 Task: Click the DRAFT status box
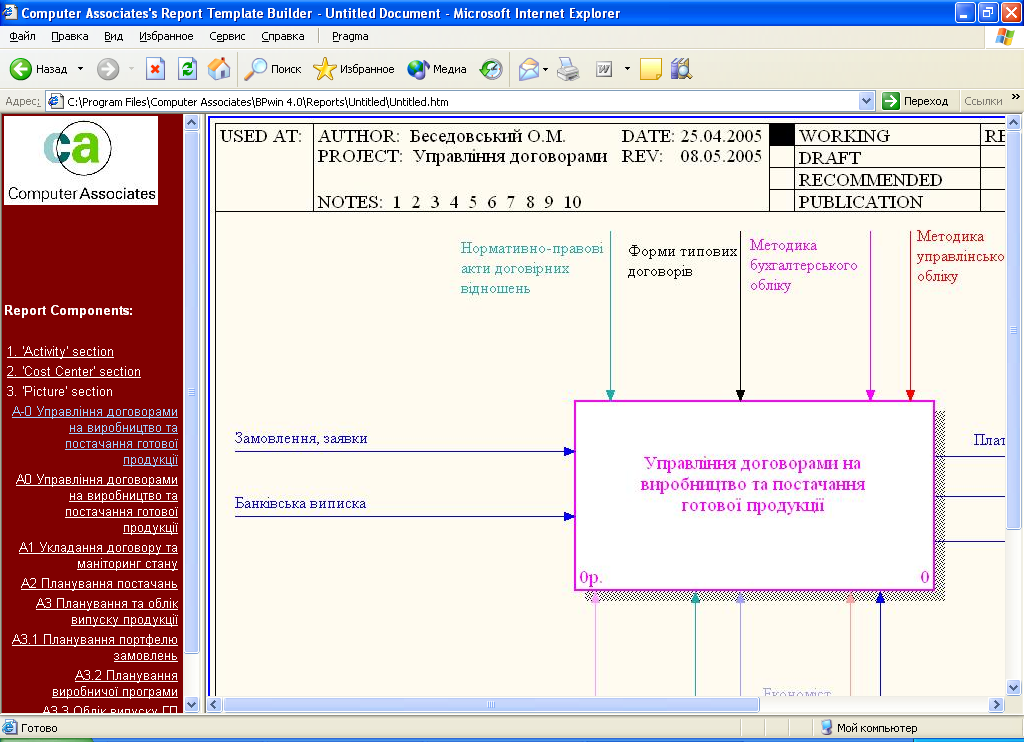point(782,157)
